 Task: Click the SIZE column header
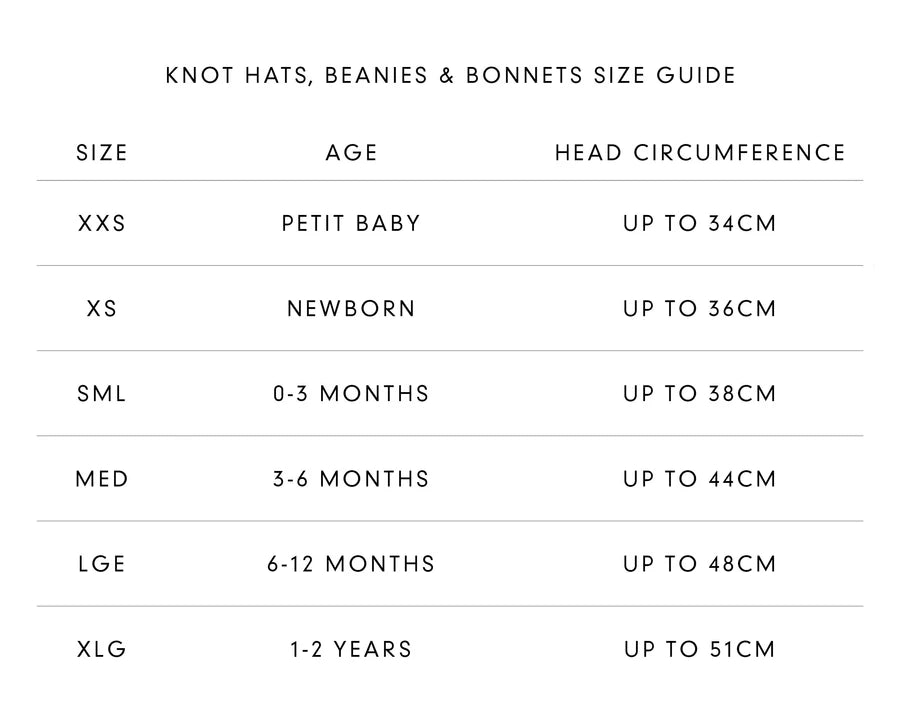[x=102, y=153]
